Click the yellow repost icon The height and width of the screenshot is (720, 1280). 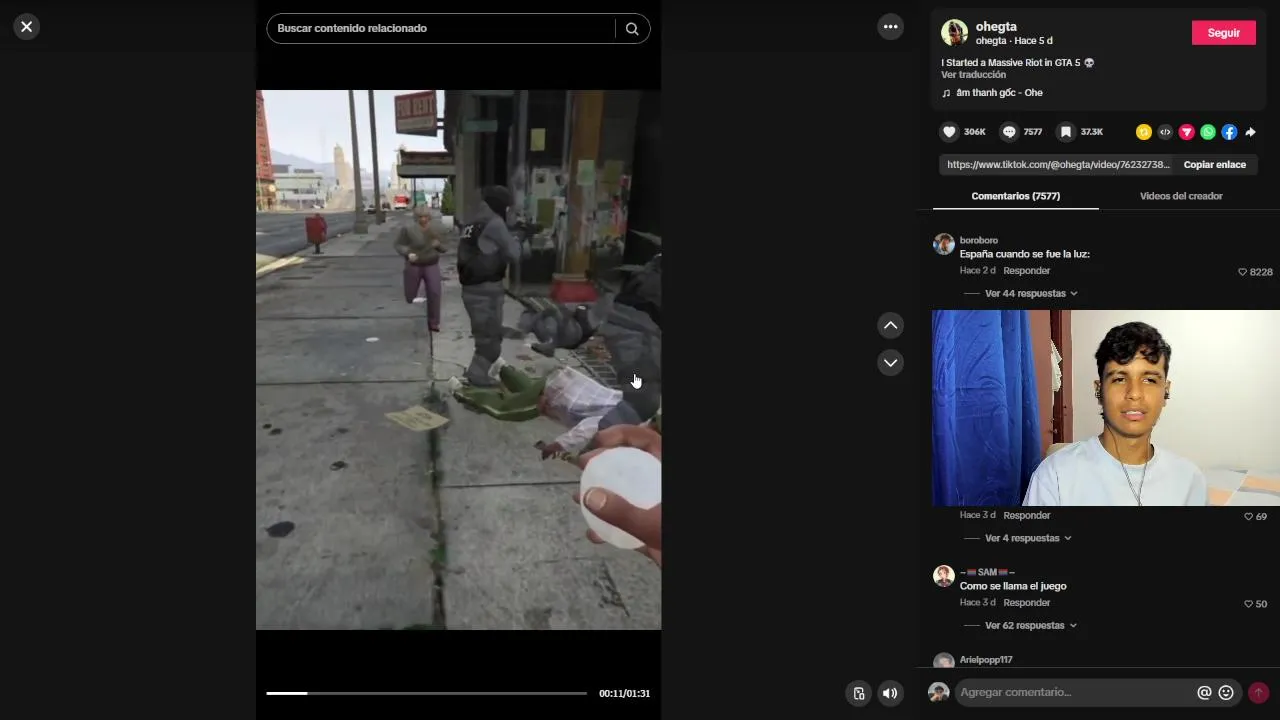1144,132
